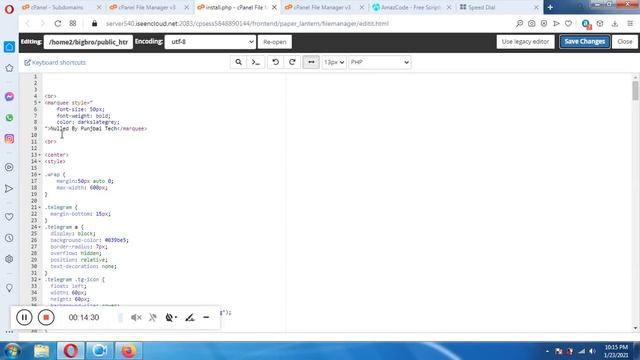Open WhatsApp in Opera sidebar

(x=9, y=118)
